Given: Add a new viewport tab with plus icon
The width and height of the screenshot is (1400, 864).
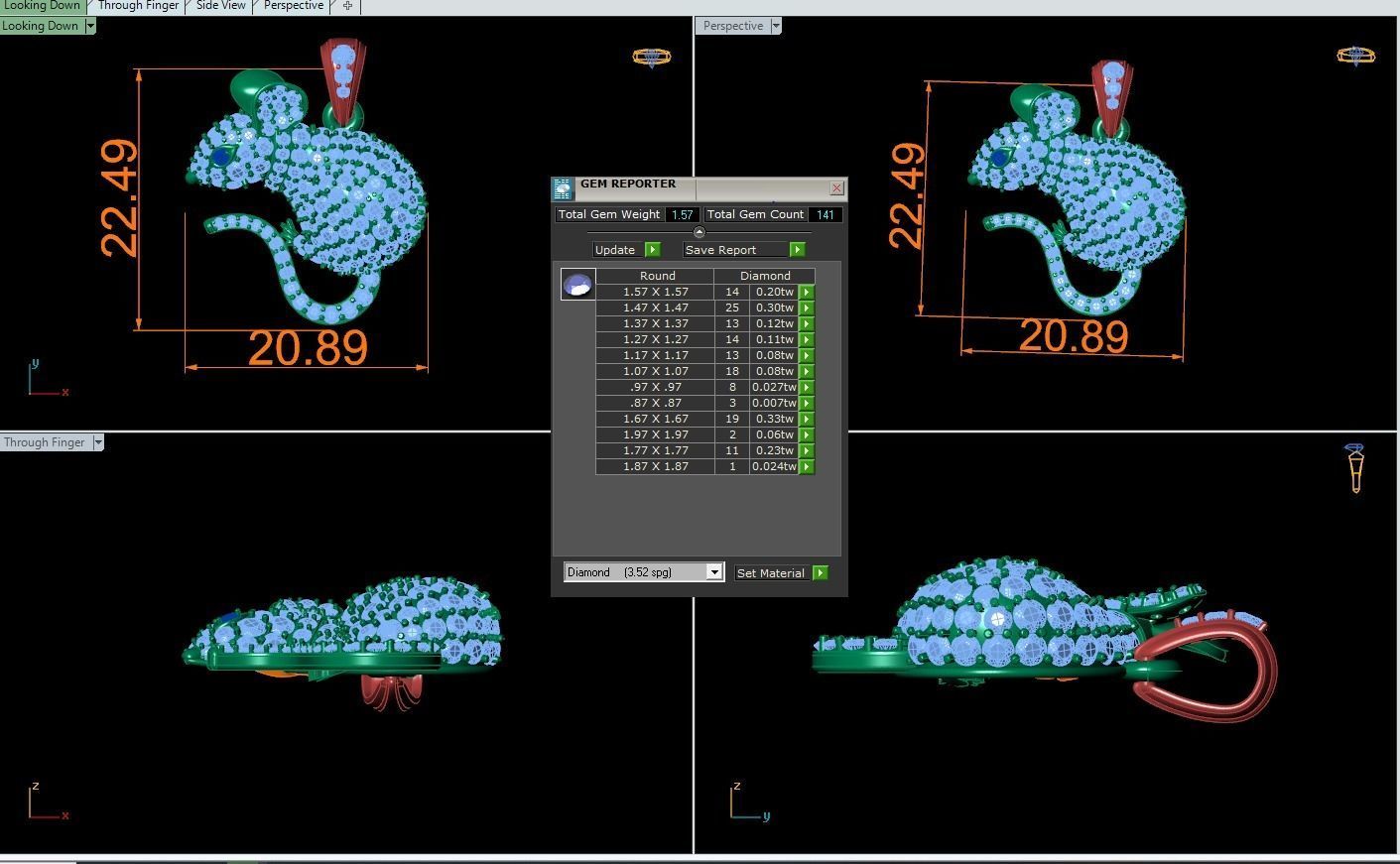Looking at the screenshot, I should point(347,6).
